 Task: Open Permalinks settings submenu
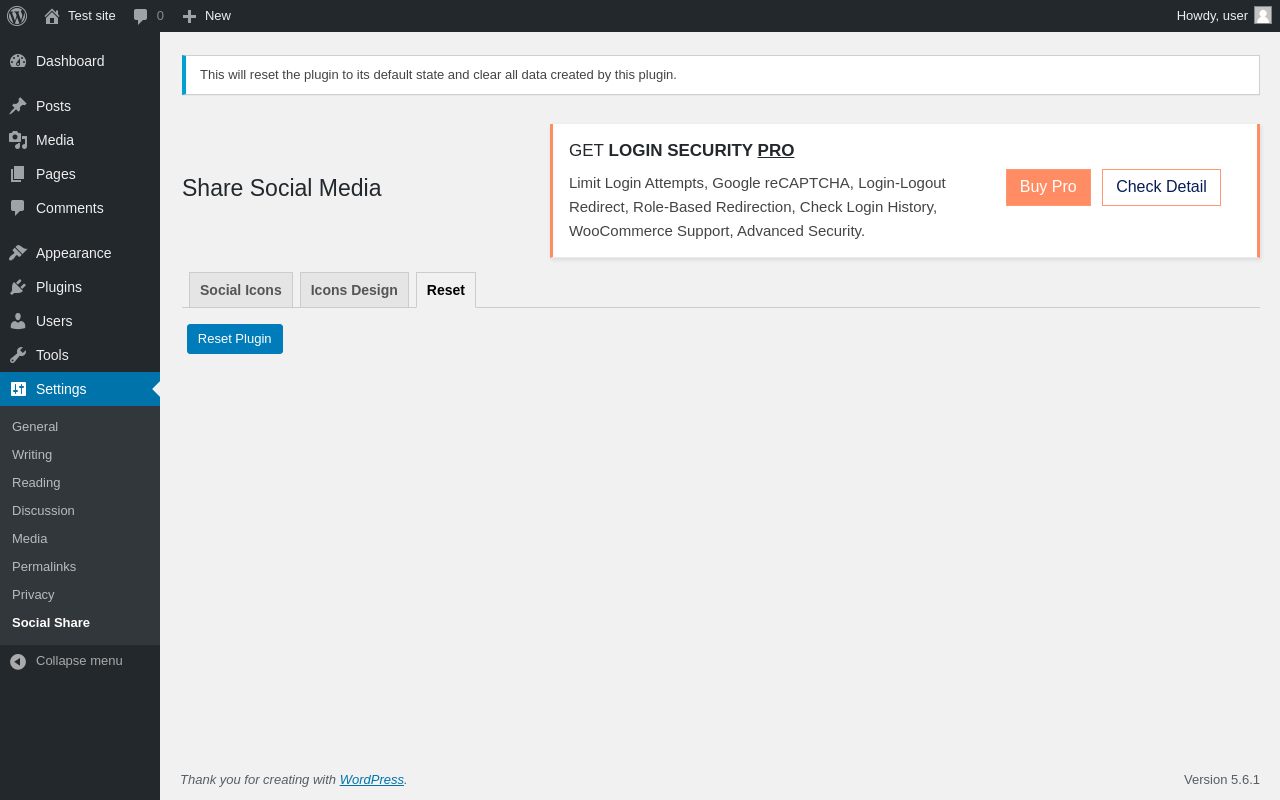coord(80,567)
